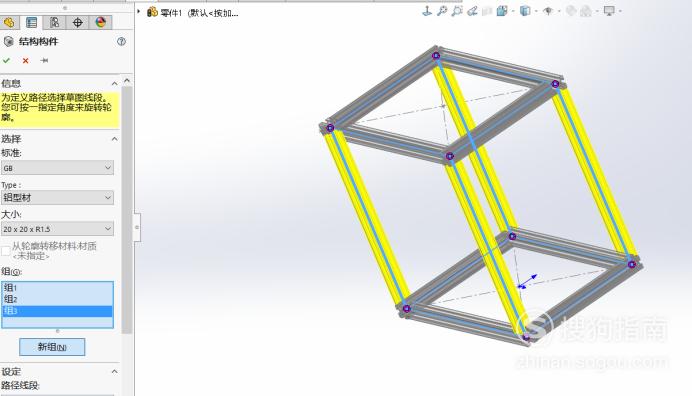Click the Zoom to Fit icon

pyautogui.click(x=442, y=11)
